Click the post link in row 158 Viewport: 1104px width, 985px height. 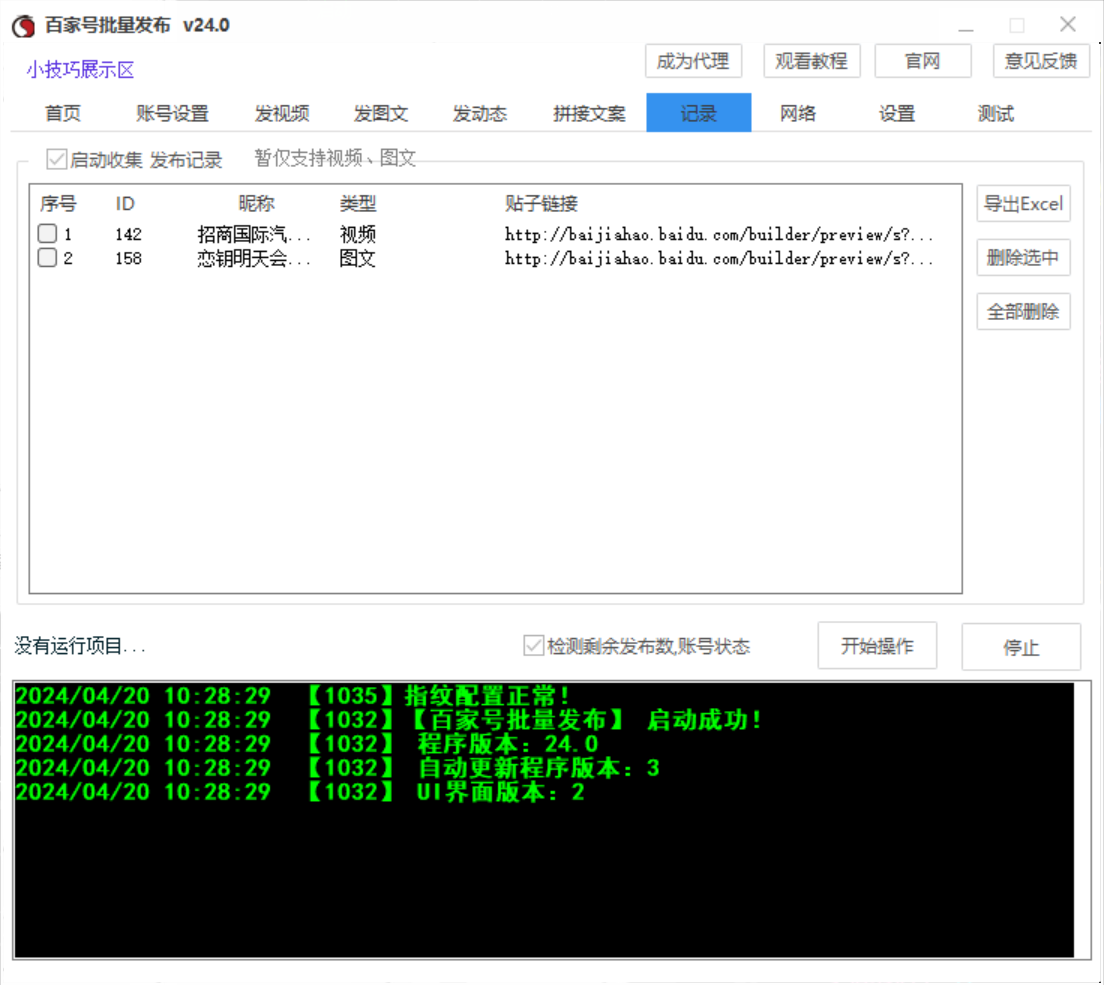(x=719, y=258)
